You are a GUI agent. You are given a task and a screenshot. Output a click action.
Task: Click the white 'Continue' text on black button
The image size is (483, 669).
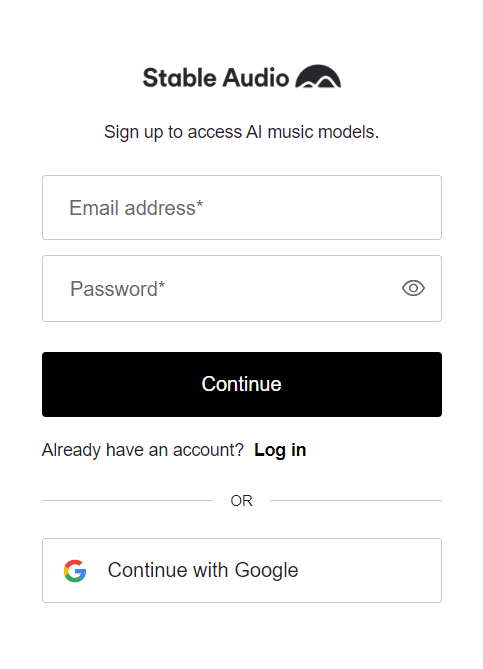click(242, 384)
